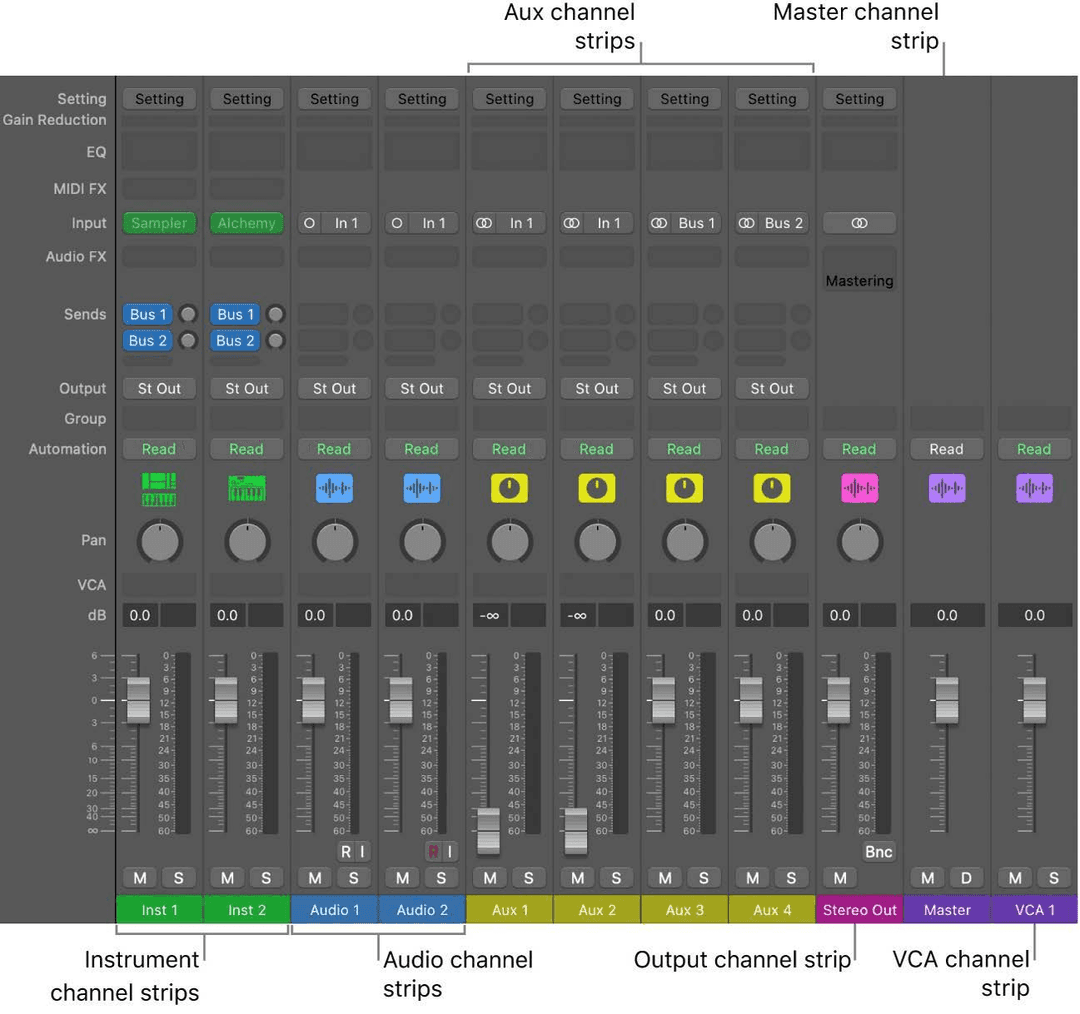Select the Master channel name label

[946, 910]
